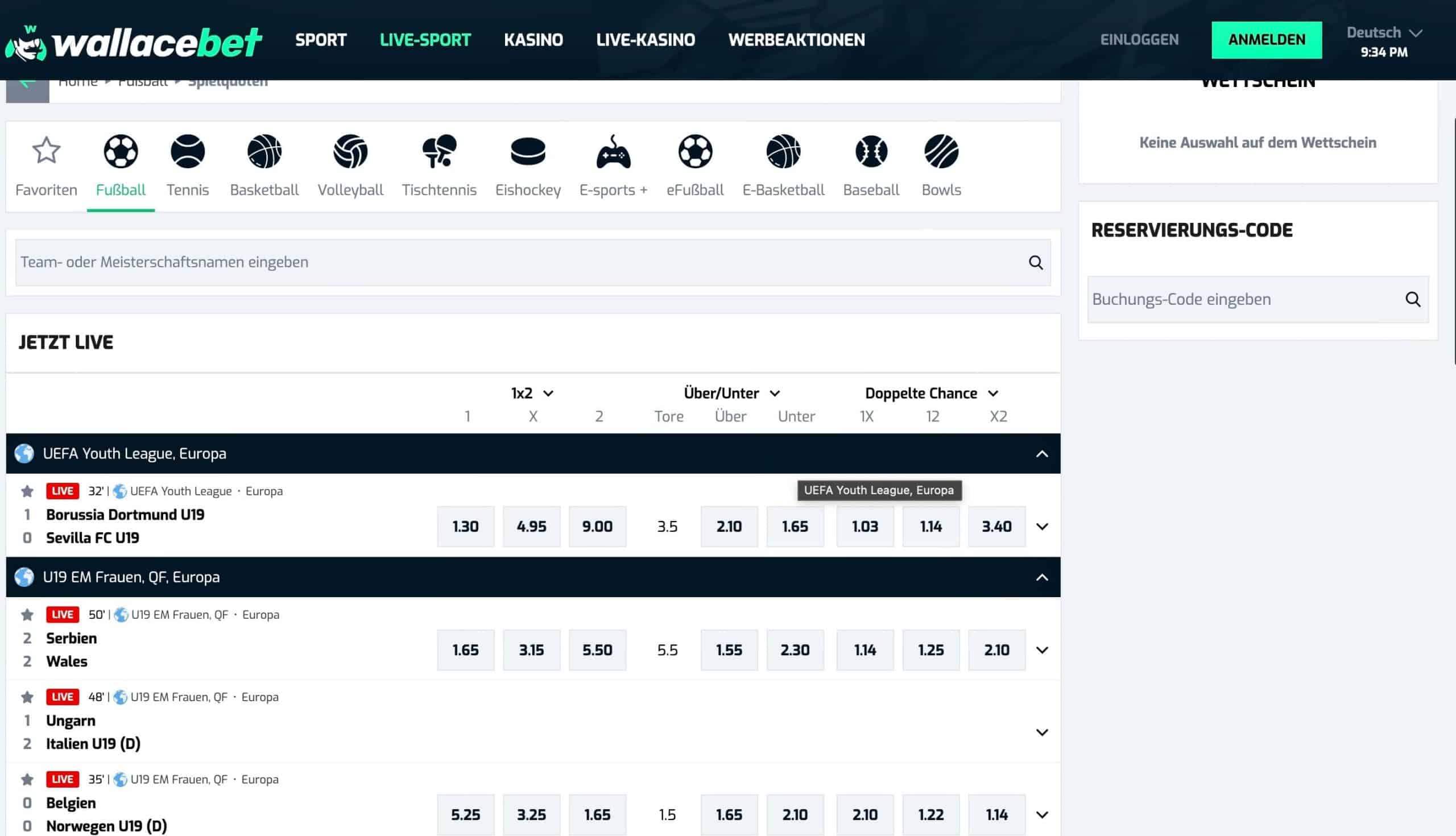This screenshot has height=836, width=1456.
Task: Collapse the UEFA Youth League section
Action: click(1041, 454)
